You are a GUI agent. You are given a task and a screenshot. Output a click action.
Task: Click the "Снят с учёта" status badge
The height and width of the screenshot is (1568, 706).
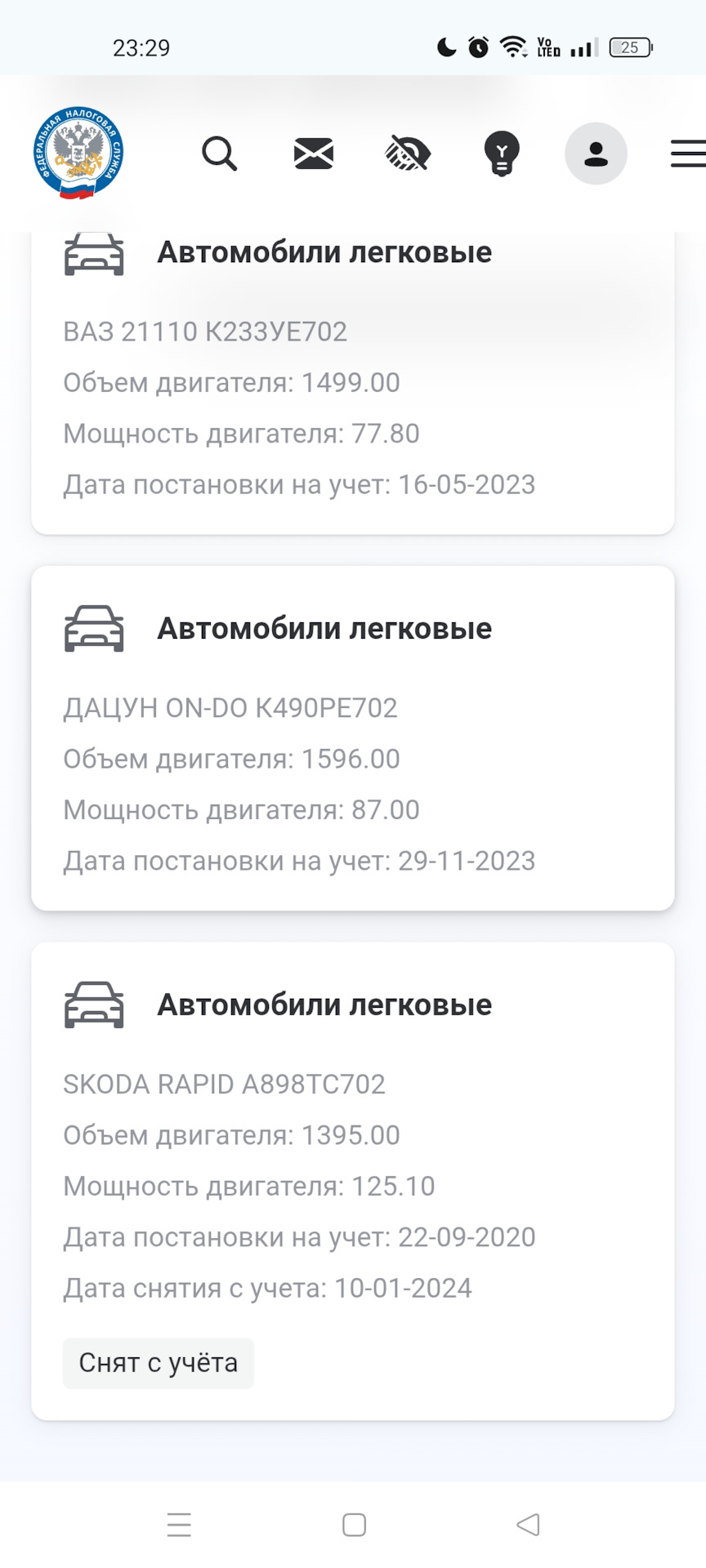159,1363
